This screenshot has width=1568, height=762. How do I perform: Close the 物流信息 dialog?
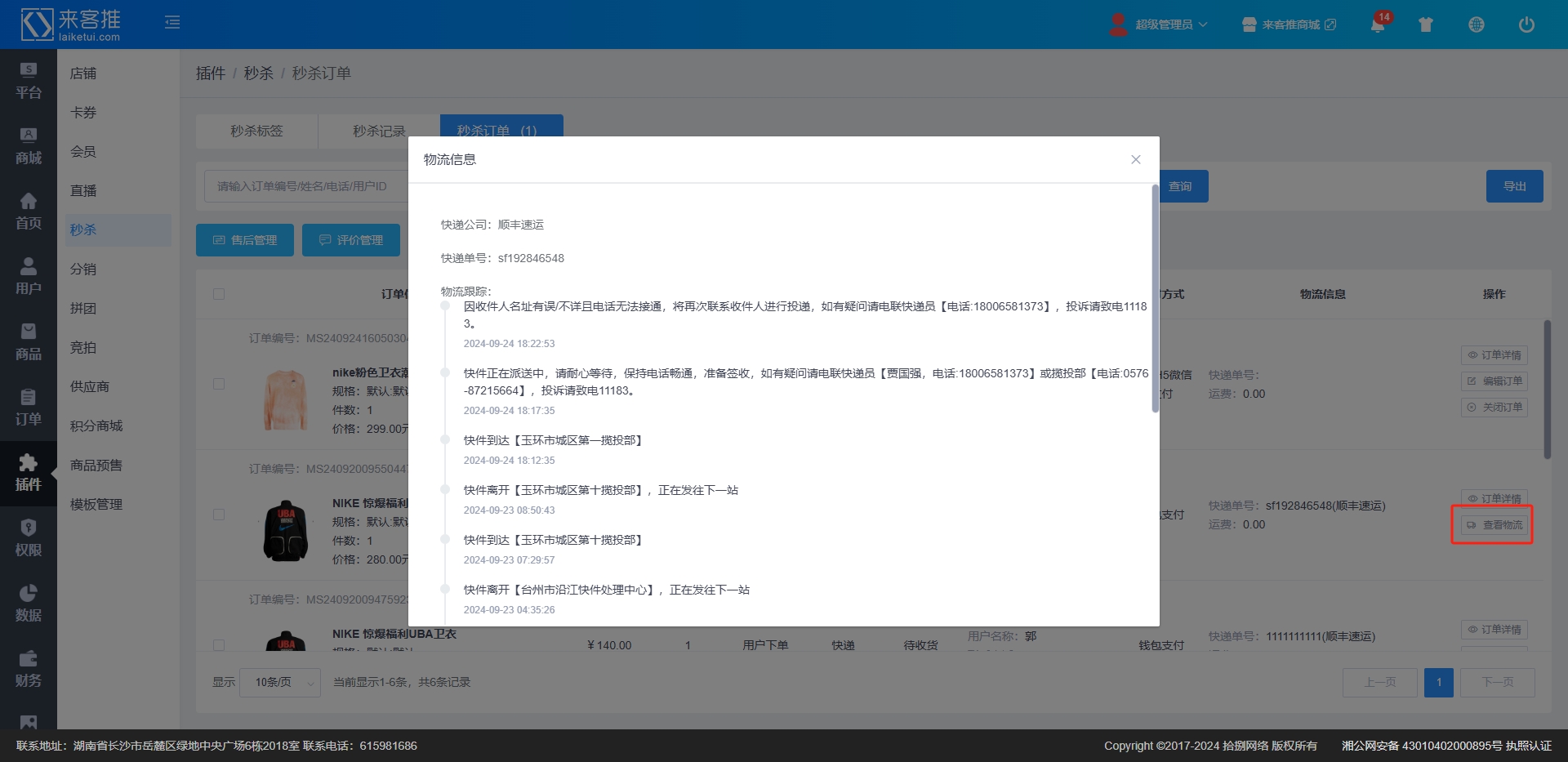pos(1135,159)
